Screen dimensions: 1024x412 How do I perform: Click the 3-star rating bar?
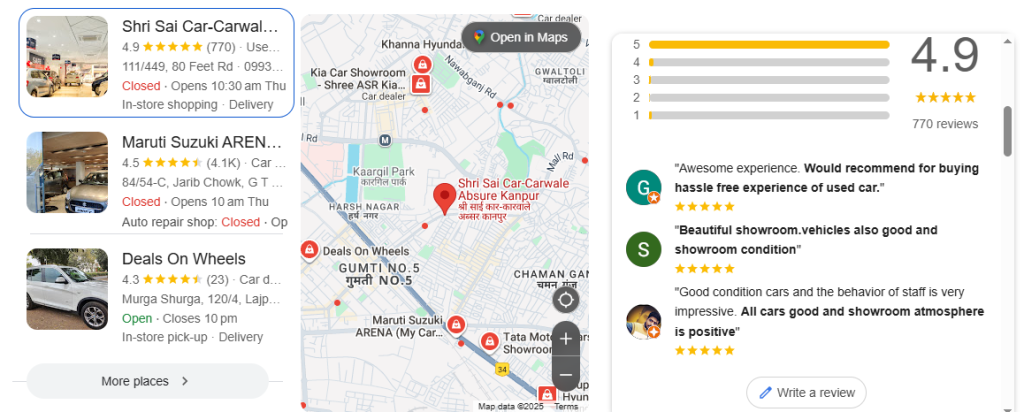[x=769, y=80]
